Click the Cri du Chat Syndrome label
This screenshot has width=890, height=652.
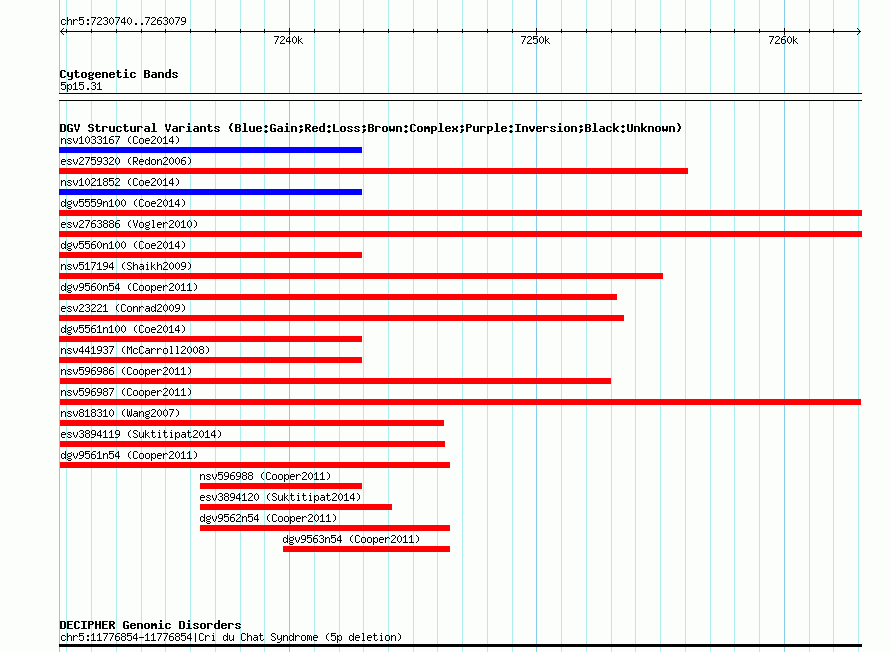pyautogui.click(x=231, y=637)
